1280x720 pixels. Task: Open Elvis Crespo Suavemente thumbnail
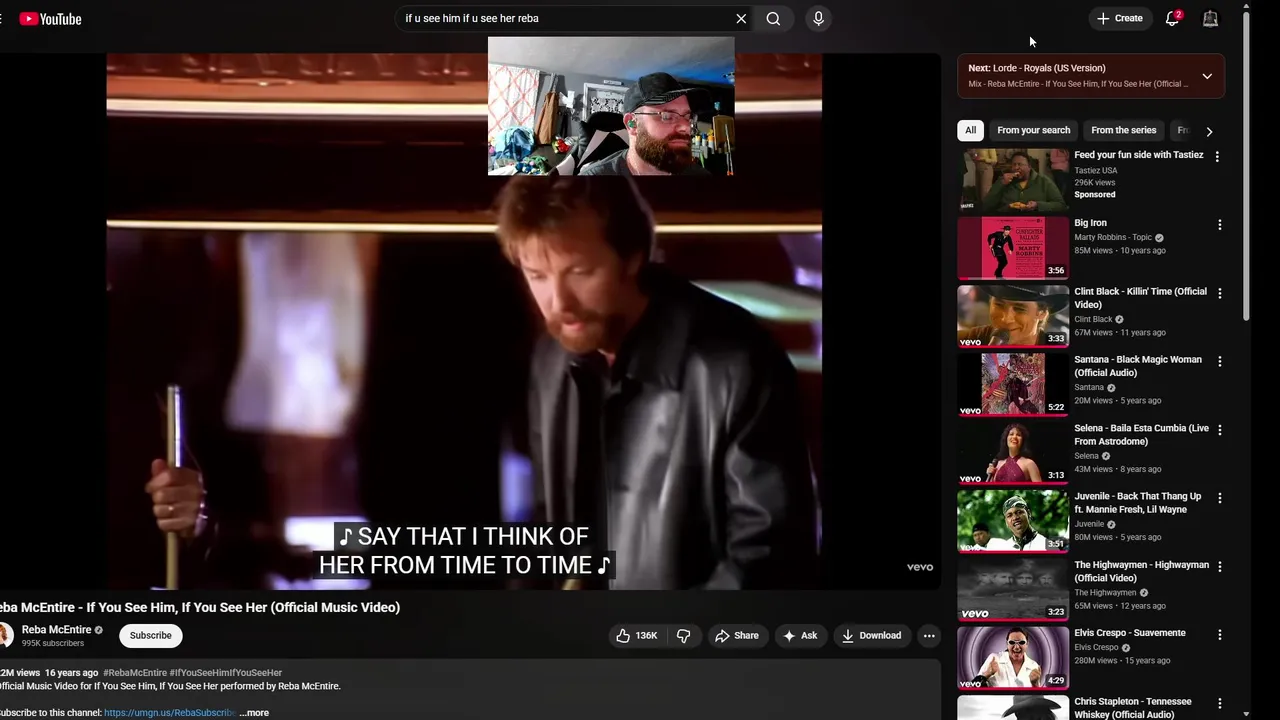[1013, 657]
